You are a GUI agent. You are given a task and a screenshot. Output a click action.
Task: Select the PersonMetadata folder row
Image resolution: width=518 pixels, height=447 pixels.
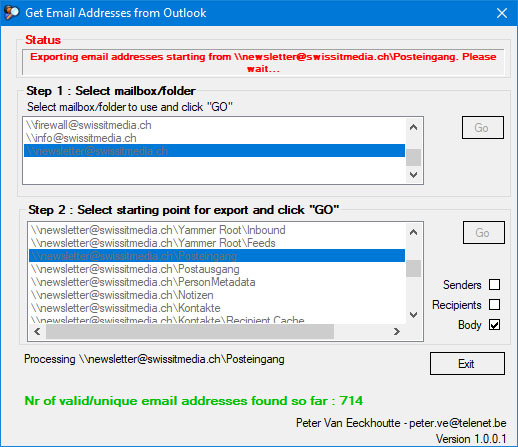(x=217, y=282)
